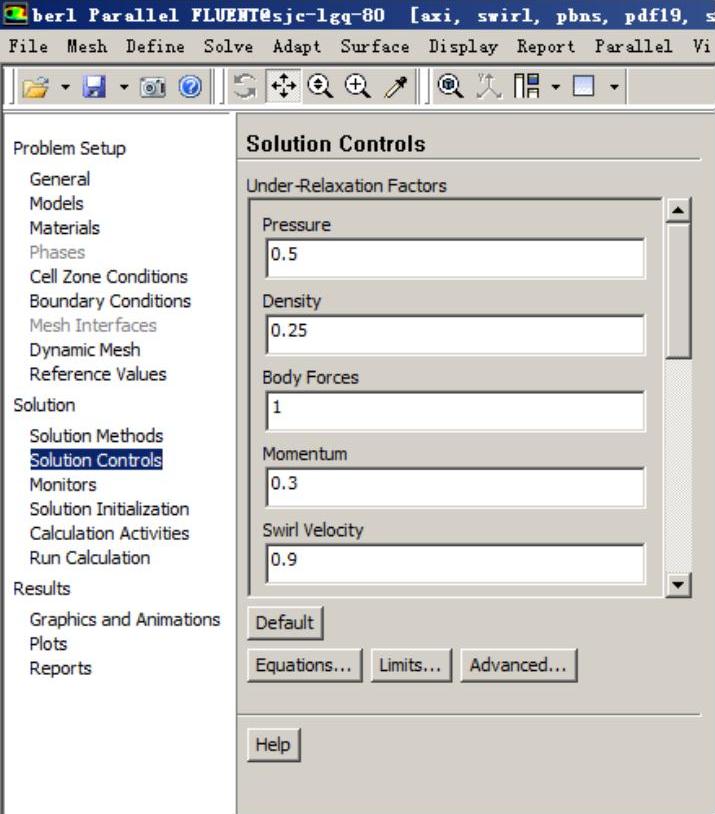Click scrollbar down arrow in Under-Relaxation list
Image resolution: width=715 pixels, height=814 pixels.
[x=679, y=586]
